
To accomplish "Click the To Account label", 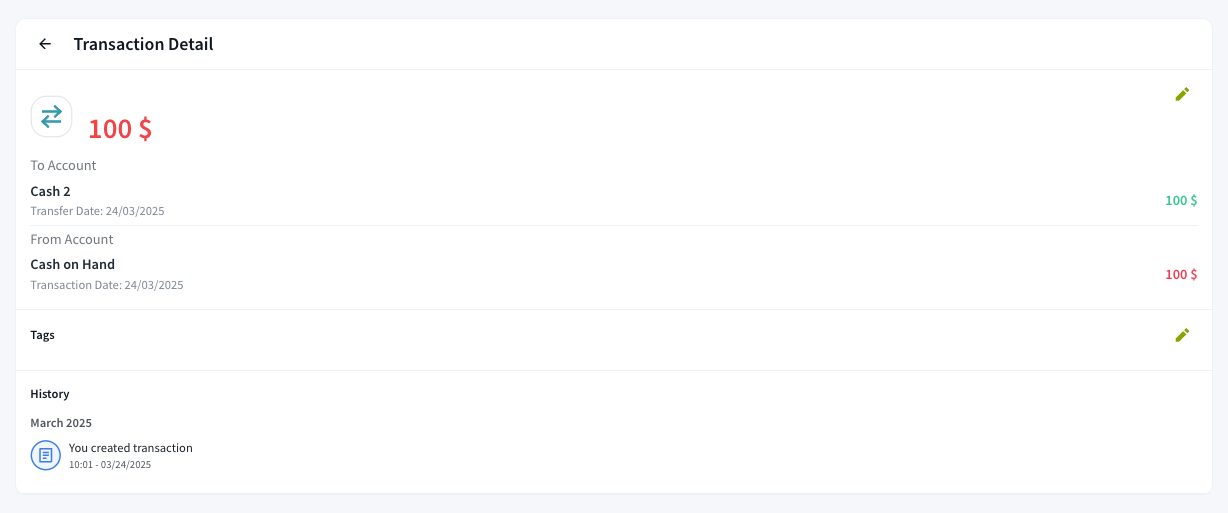I will tap(64, 165).
